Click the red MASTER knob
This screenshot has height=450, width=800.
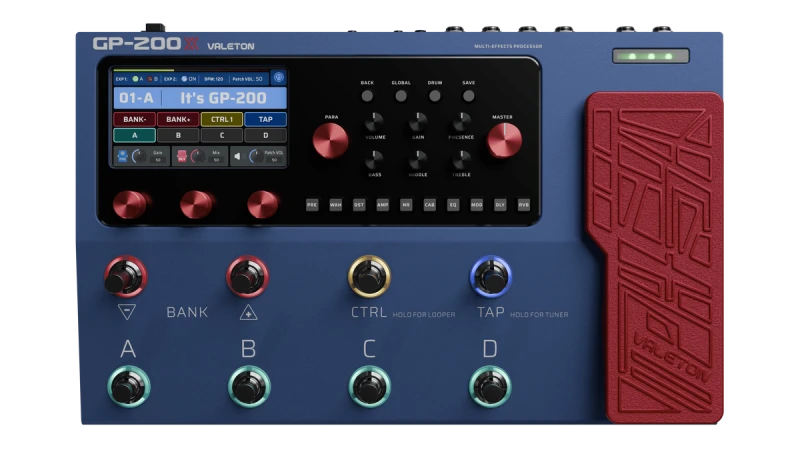pyautogui.click(x=504, y=140)
